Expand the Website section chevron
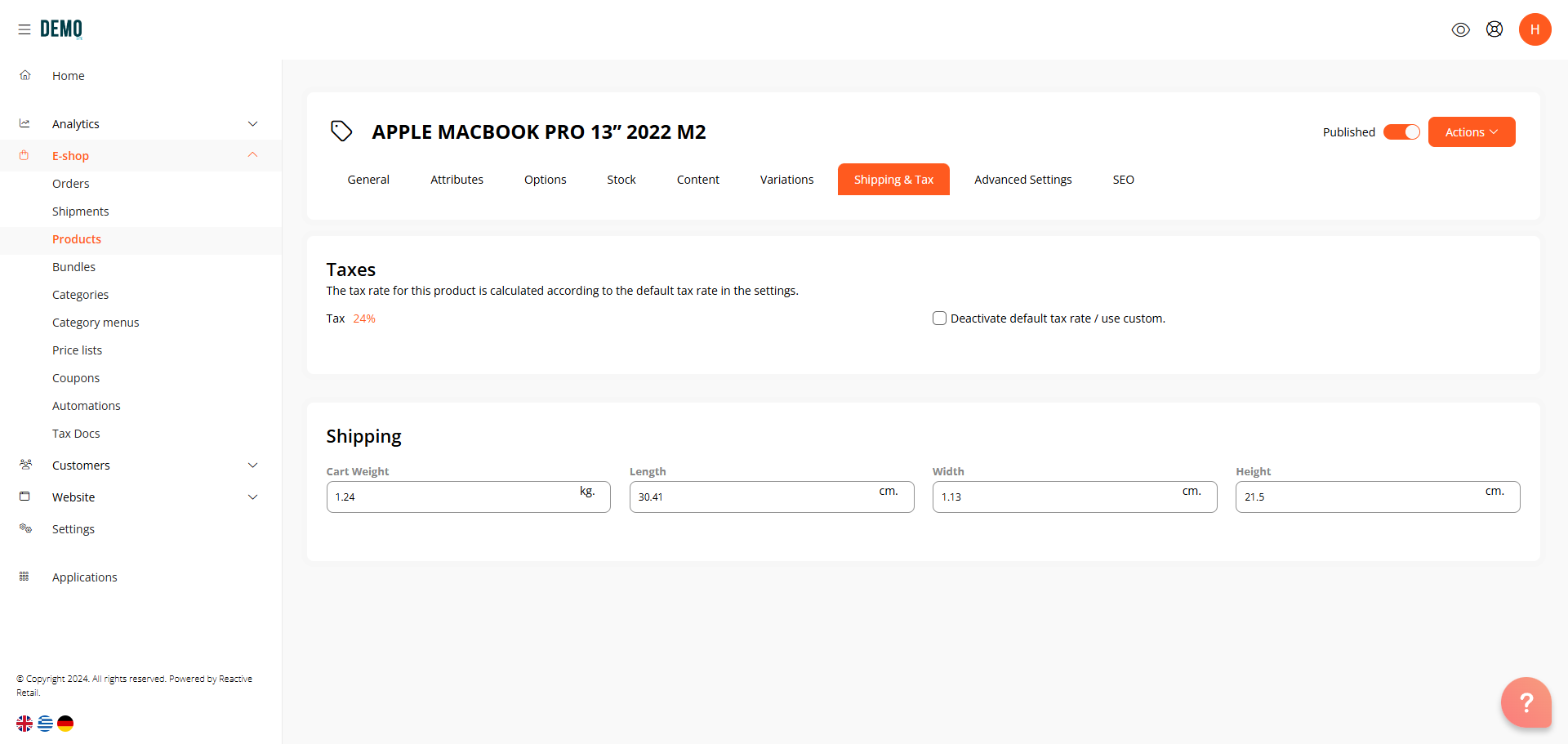Screen dimensions: 1568x744 [253, 497]
